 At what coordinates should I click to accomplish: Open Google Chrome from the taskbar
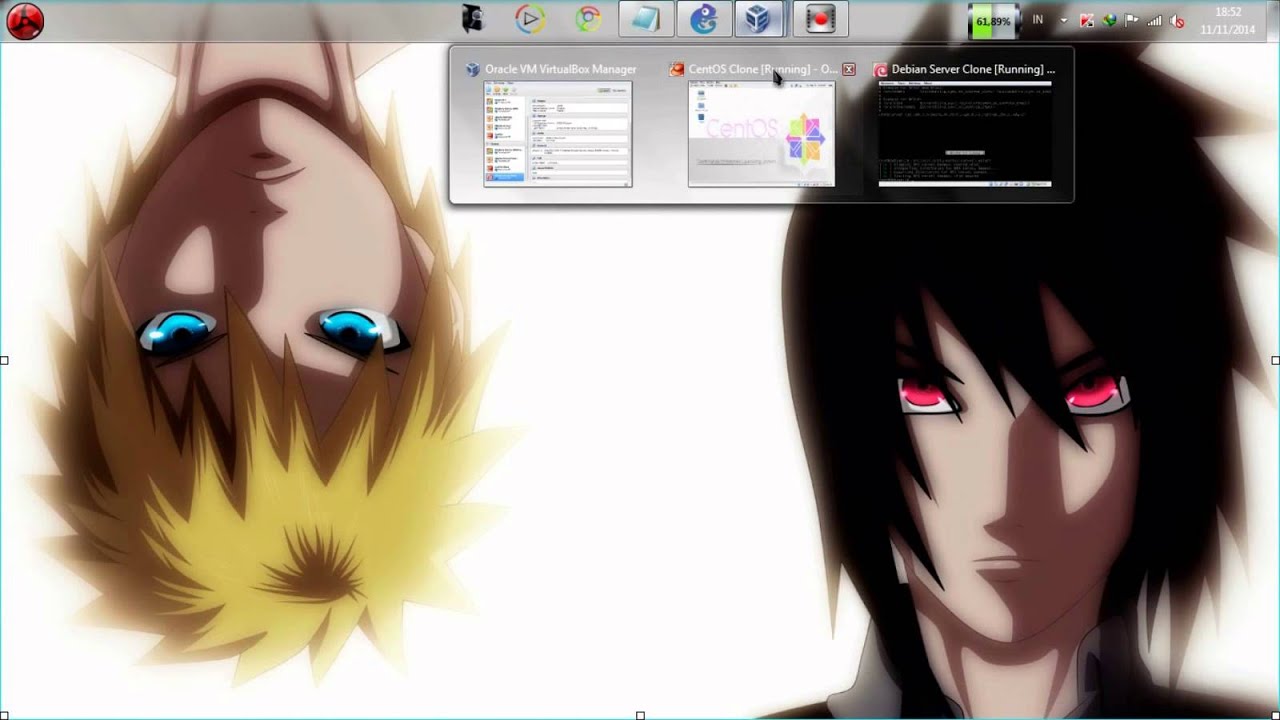click(588, 19)
